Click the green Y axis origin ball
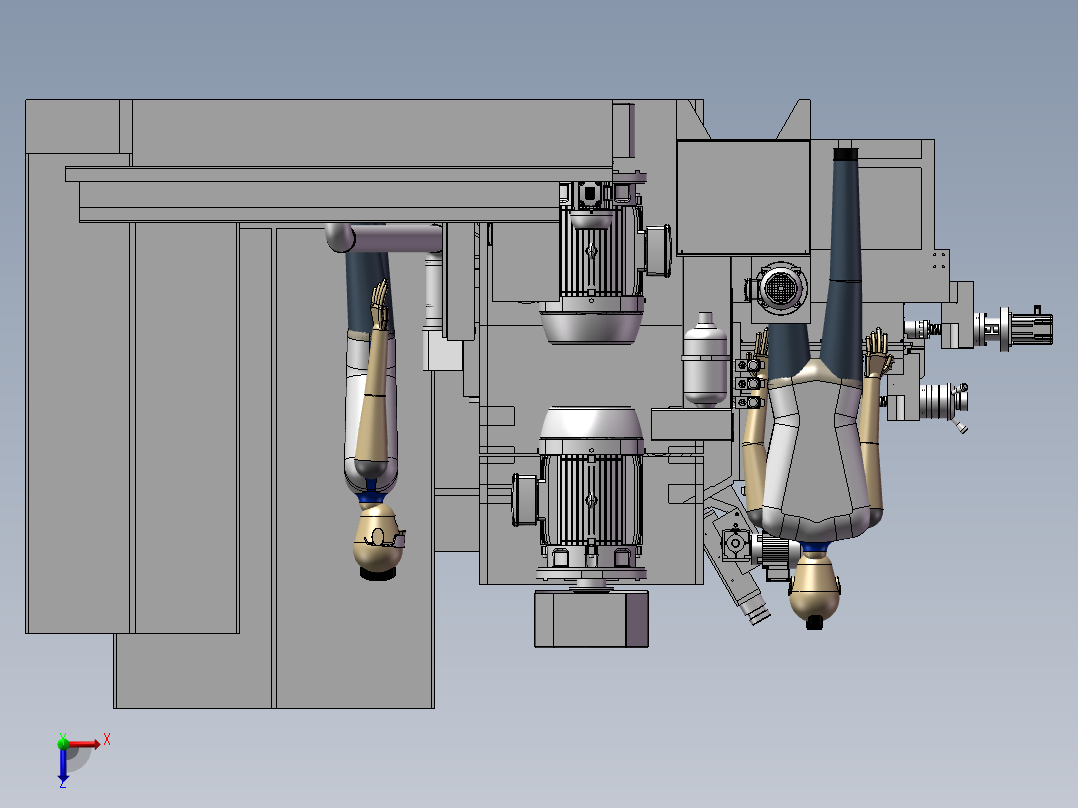Image resolution: width=1078 pixels, height=808 pixels. tap(63, 743)
